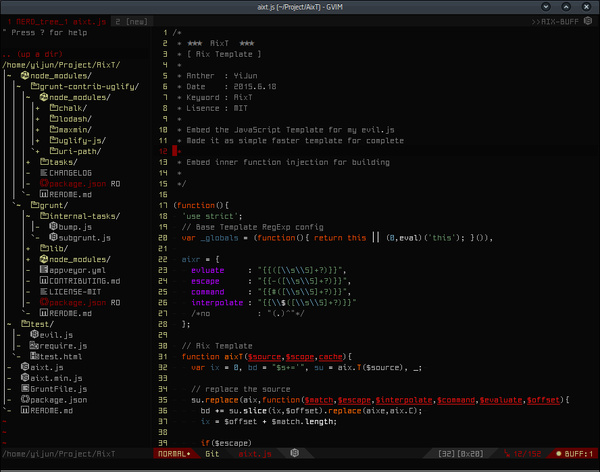Click the window keep-below arrow button

pos(546,7)
